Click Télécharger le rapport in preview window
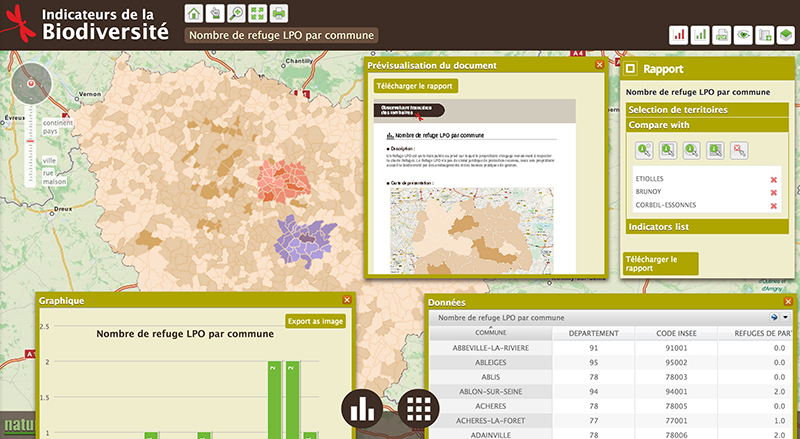 [415, 86]
